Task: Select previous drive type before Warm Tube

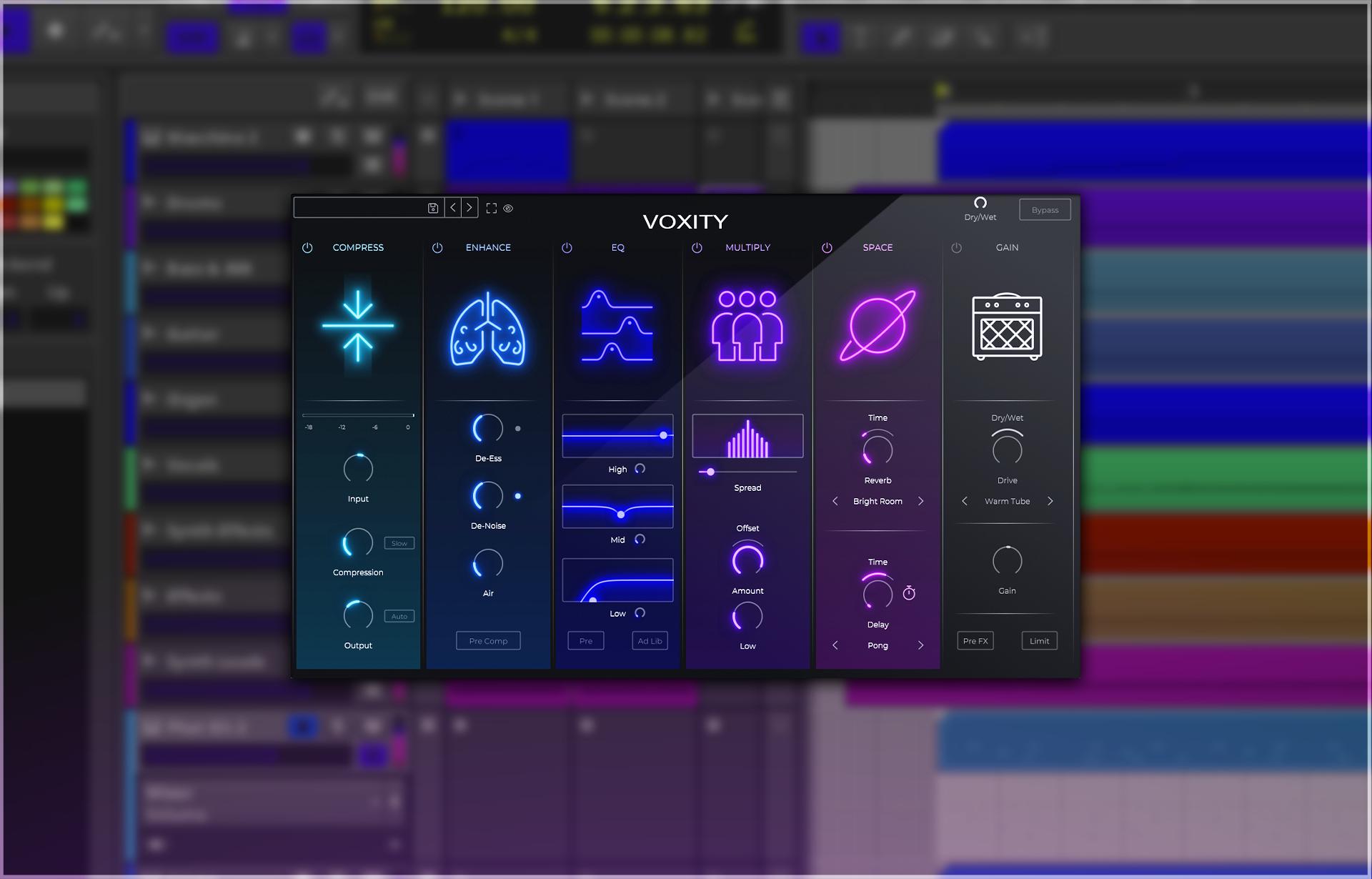Action: click(965, 502)
